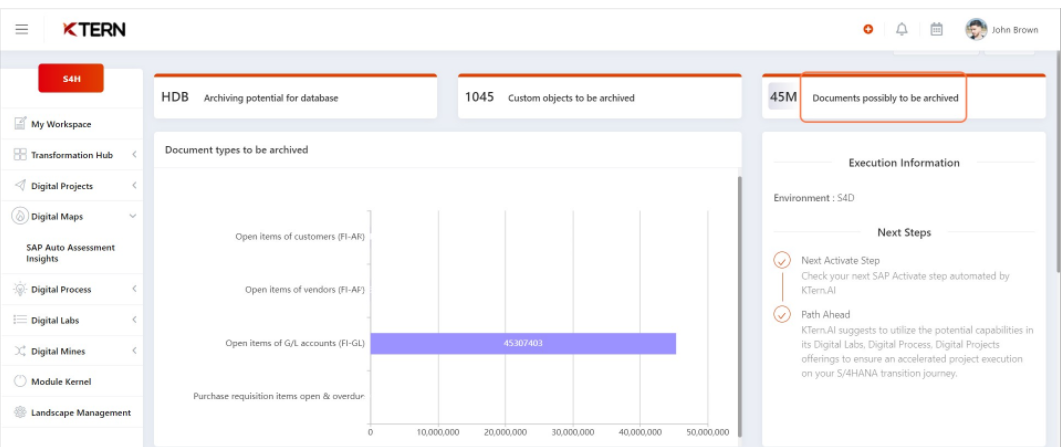
Task: Select SAP Auto Assessment Insights submenu
Action: click(70, 253)
